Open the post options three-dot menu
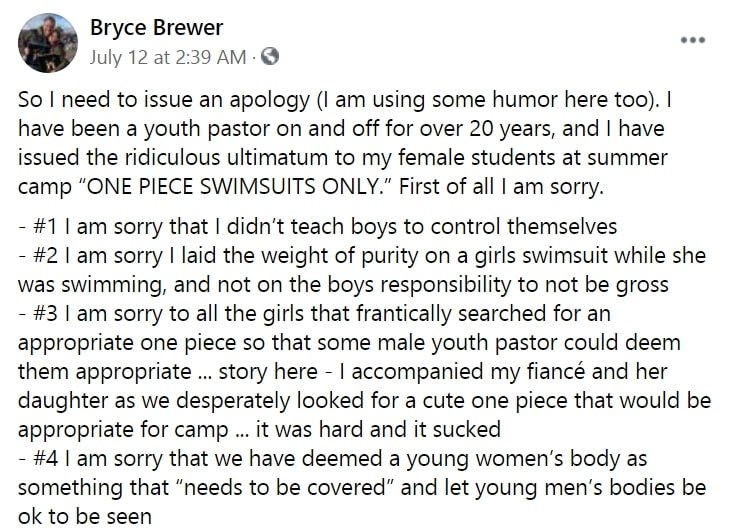This screenshot has width=741, height=530. point(693,40)
